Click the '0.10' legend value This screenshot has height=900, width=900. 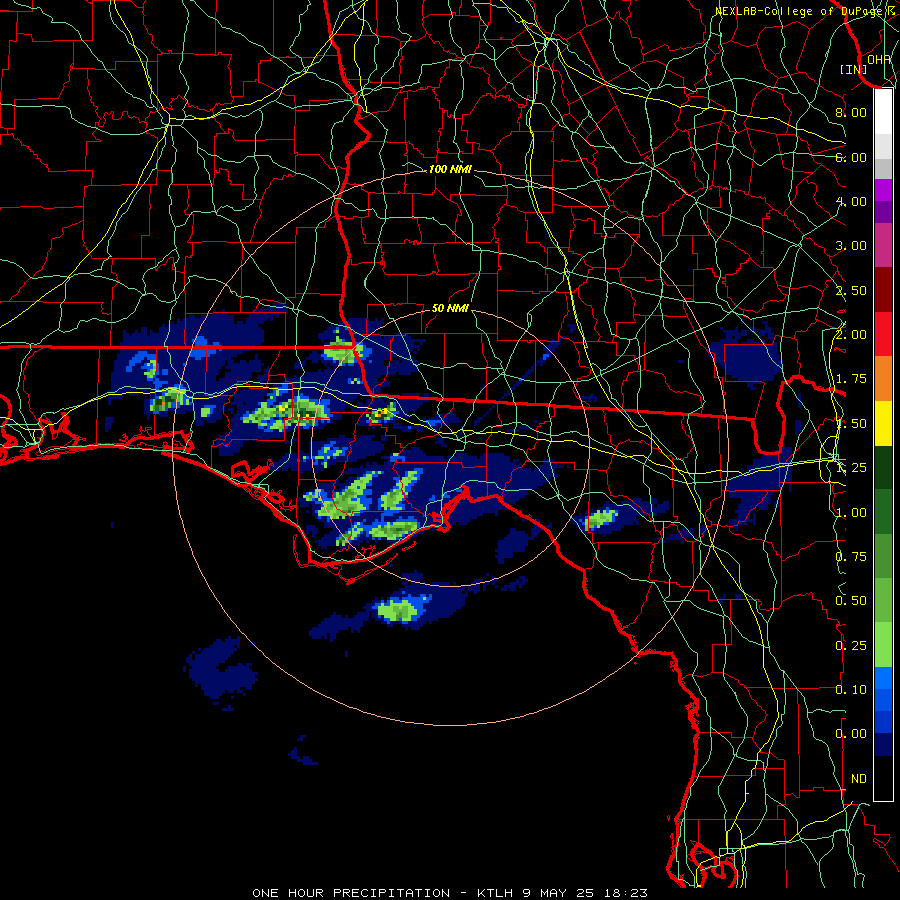(x=851, y=690)
